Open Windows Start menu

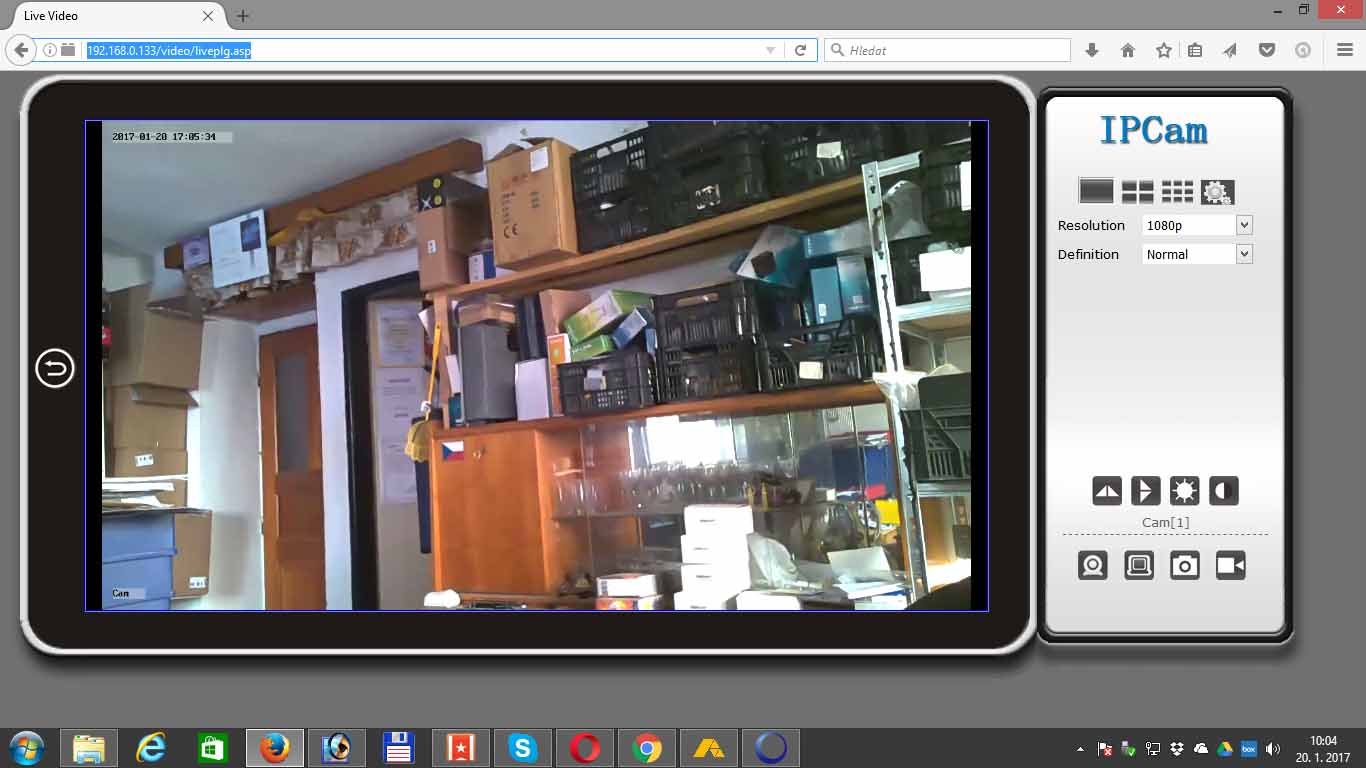click(26, 748)
